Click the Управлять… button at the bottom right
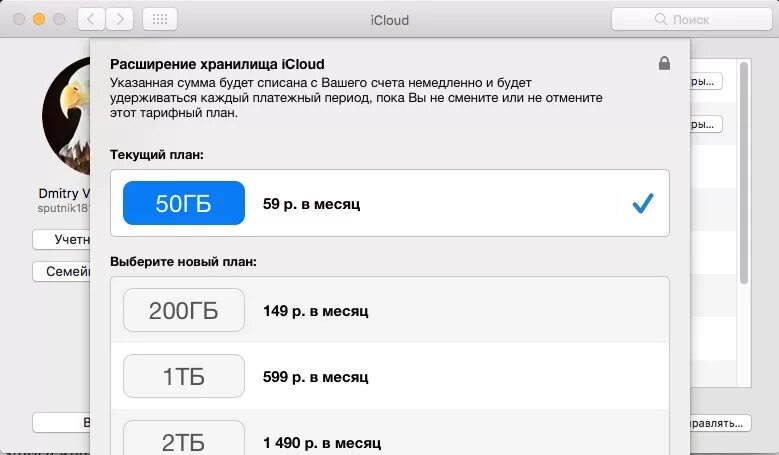This screenshot has height=455, width=779. tap(720, 423)
